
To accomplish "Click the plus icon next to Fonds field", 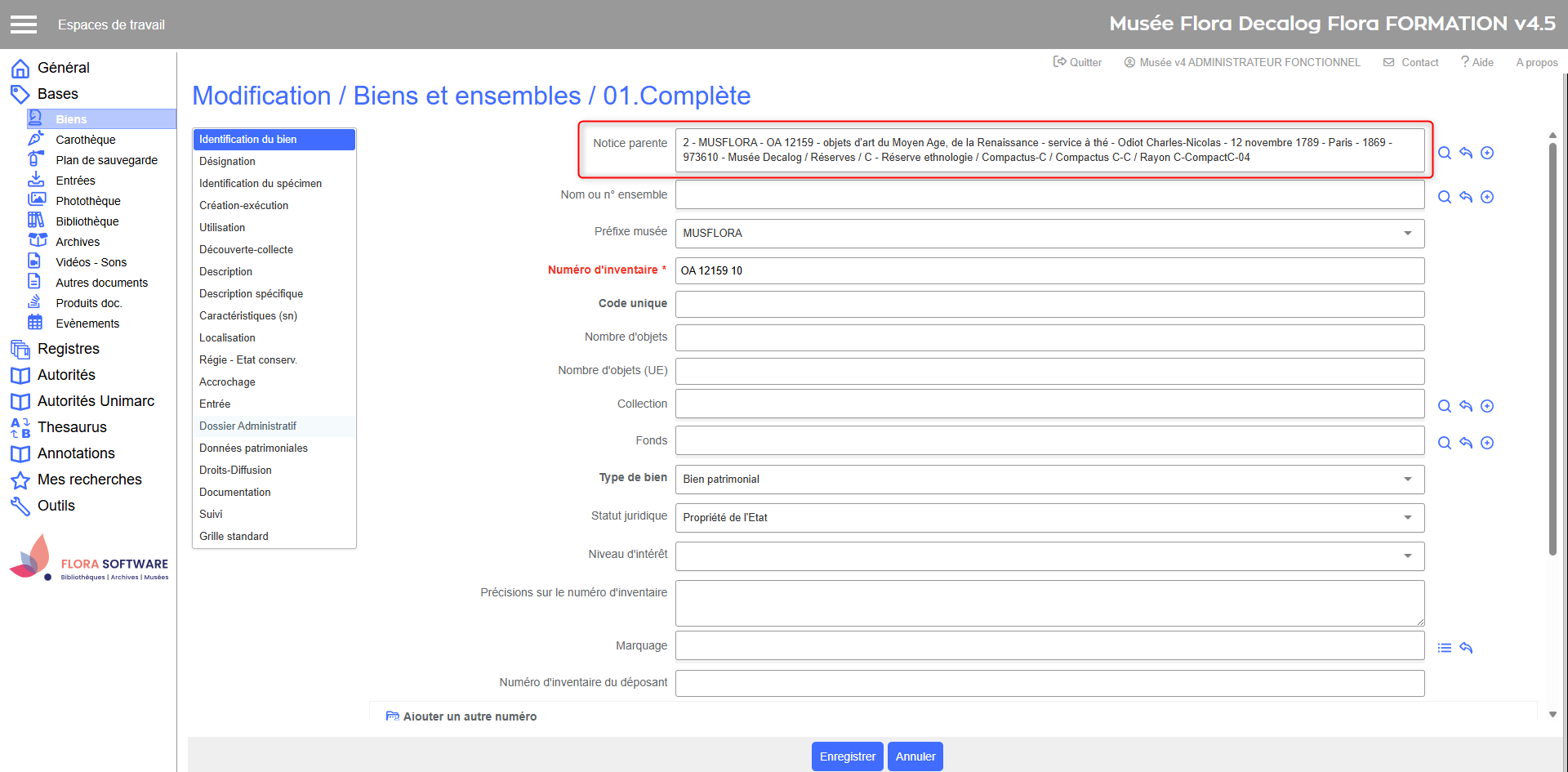I will tap(1487, 443).
